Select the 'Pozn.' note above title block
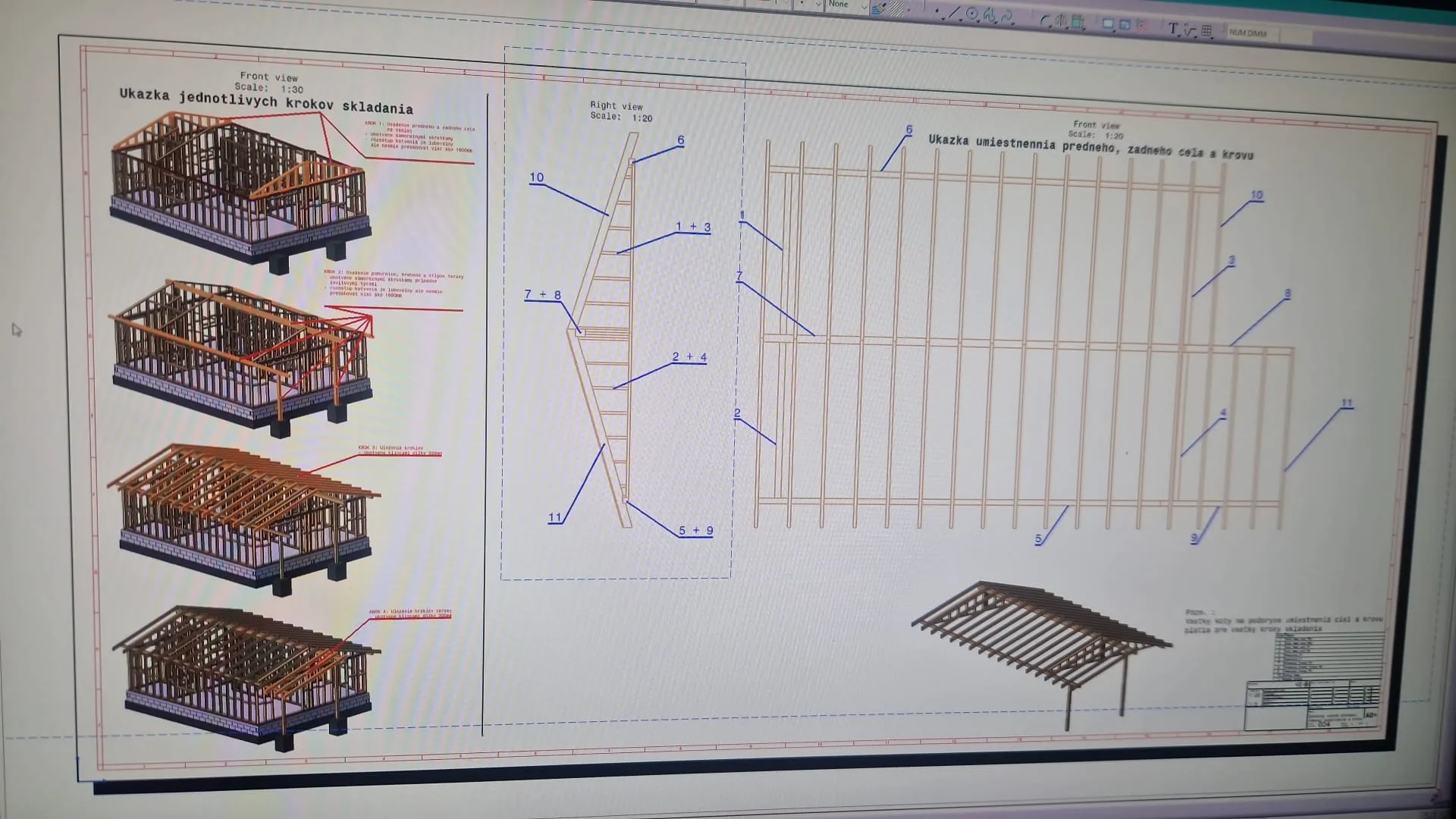 coord(1283,620)
